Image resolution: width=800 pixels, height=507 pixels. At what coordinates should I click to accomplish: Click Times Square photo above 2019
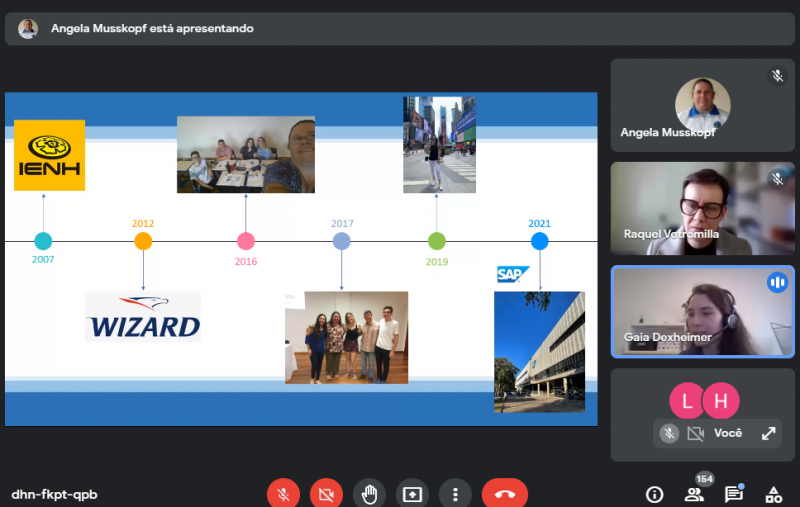[439, 145]
